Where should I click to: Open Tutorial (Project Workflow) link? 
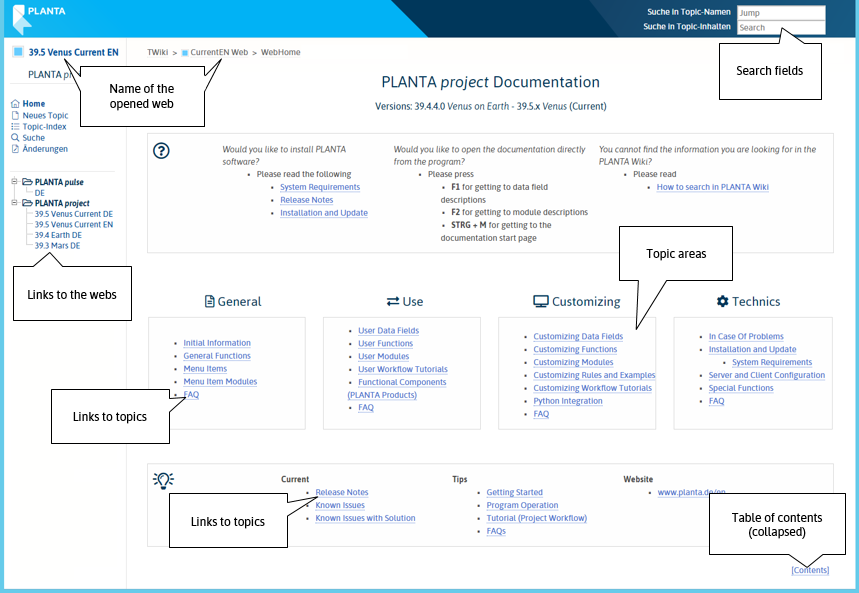[x=536, y=518]
